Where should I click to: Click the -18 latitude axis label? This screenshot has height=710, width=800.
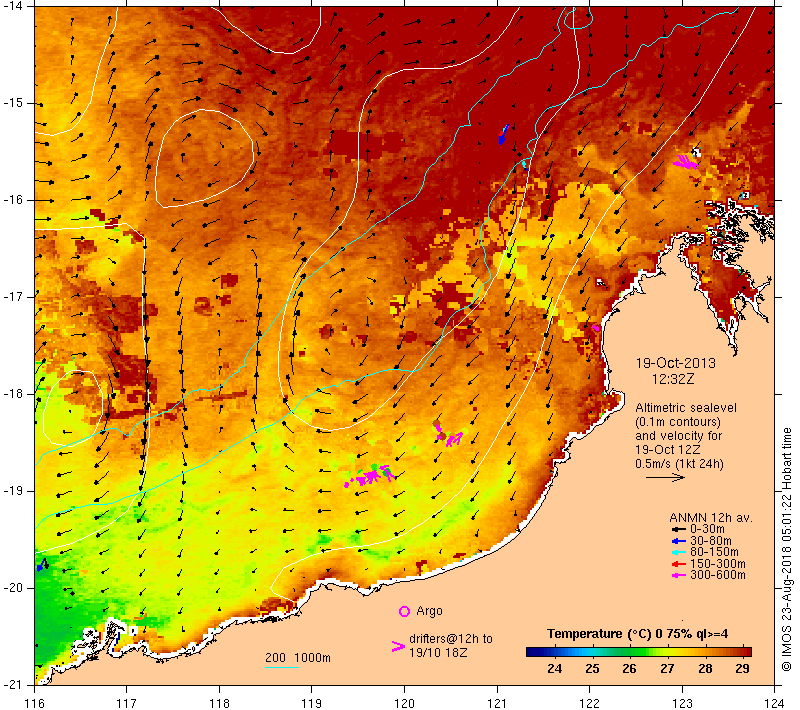click(13, 394)
